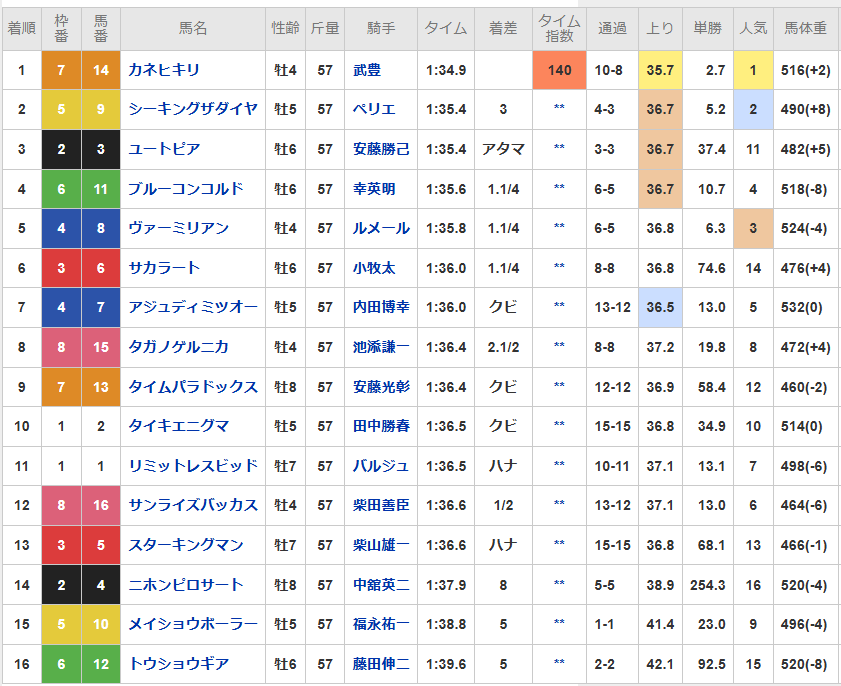Select horse ユートピア
The image size is (841, 686).
(x=164, y=149)
